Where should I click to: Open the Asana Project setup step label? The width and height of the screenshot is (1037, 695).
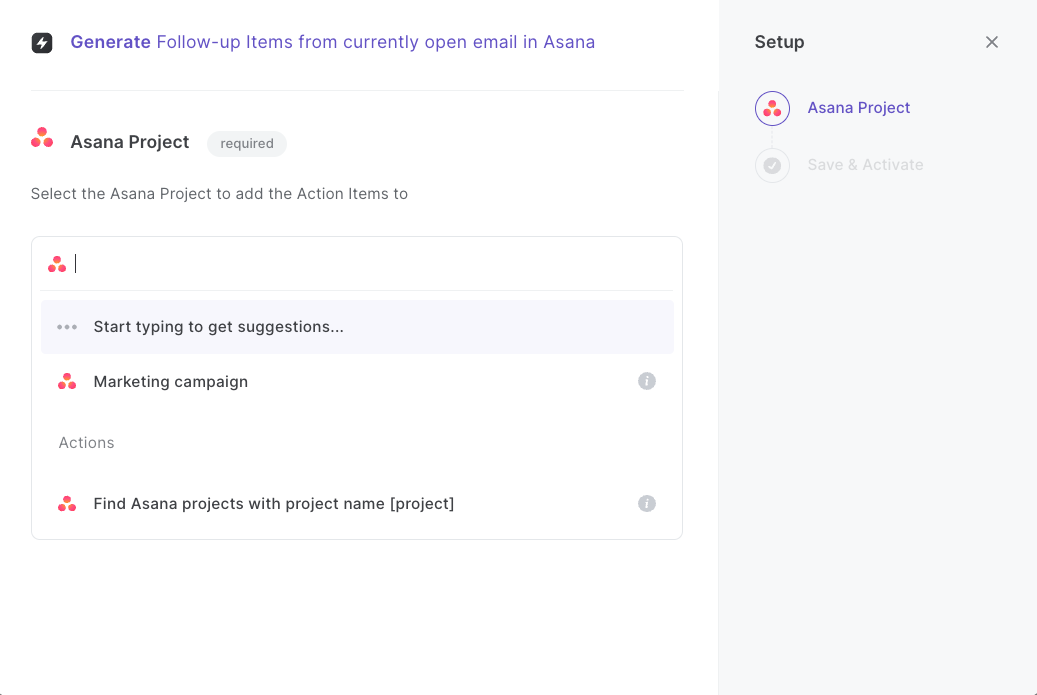click(x=858, y=108)
